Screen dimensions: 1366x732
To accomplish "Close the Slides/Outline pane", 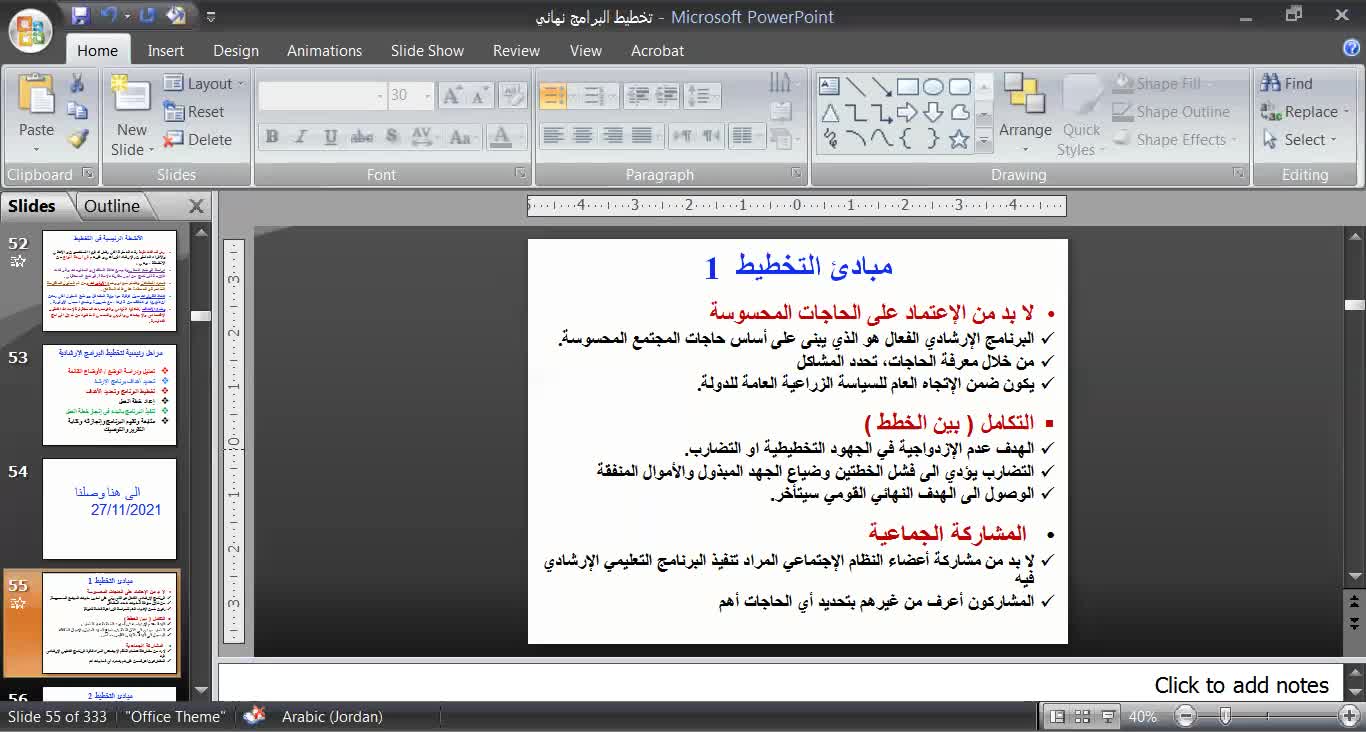I will (196, 206).
